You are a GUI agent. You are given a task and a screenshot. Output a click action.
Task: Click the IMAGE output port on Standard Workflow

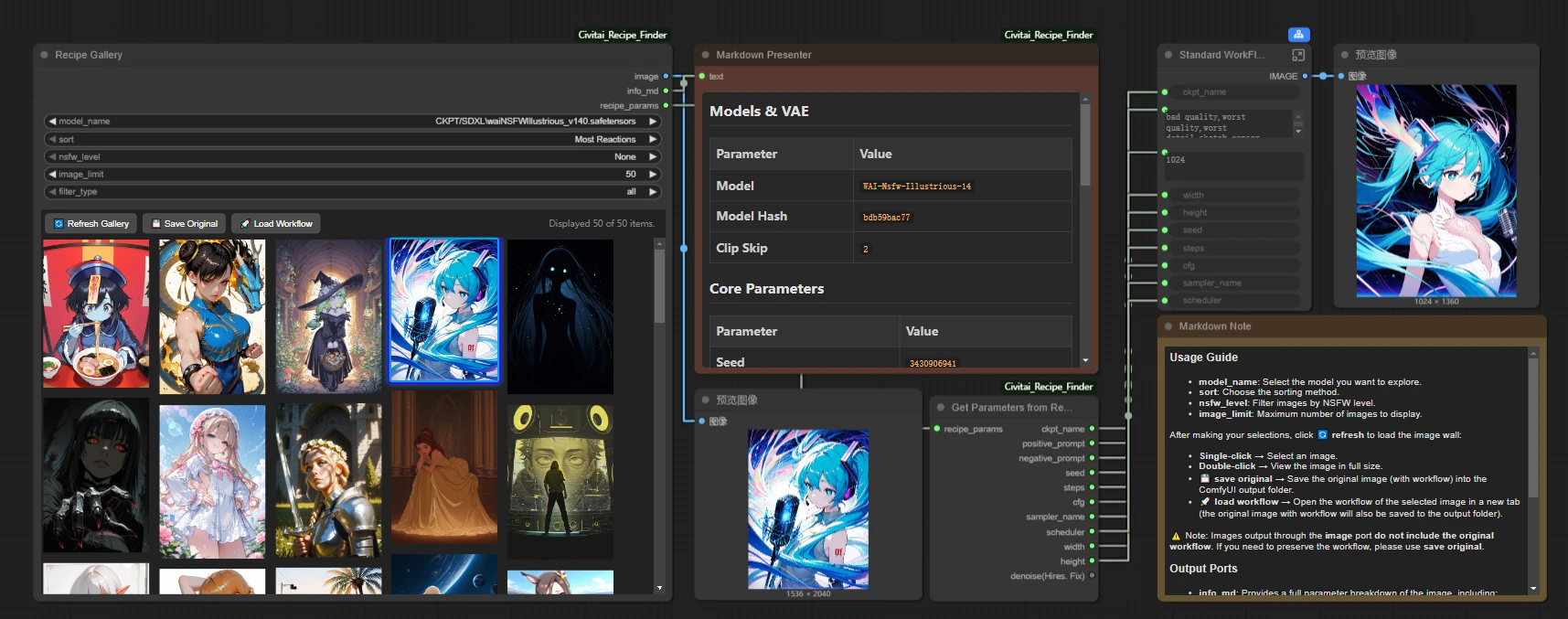click(1305, 76)
